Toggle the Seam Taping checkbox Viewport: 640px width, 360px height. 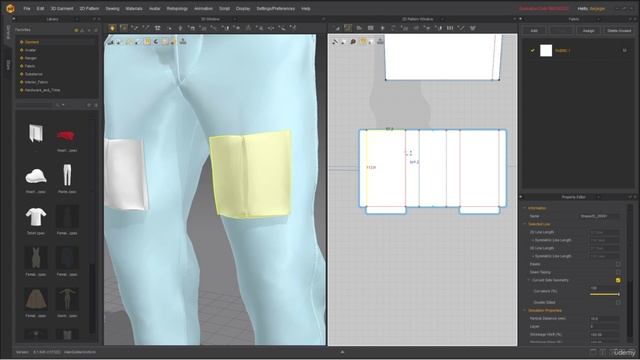coord(618,272)
